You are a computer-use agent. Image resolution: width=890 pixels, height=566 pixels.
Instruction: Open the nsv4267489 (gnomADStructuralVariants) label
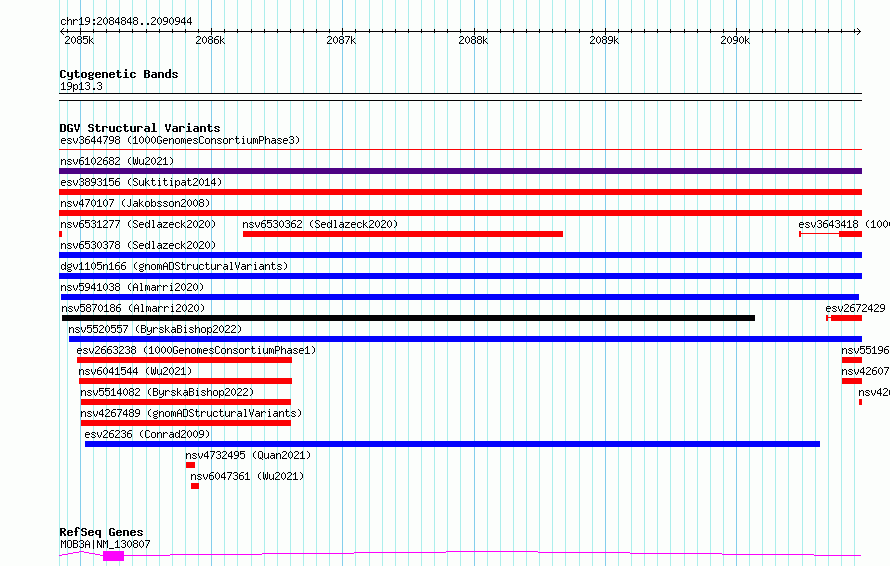click(191, 413)
